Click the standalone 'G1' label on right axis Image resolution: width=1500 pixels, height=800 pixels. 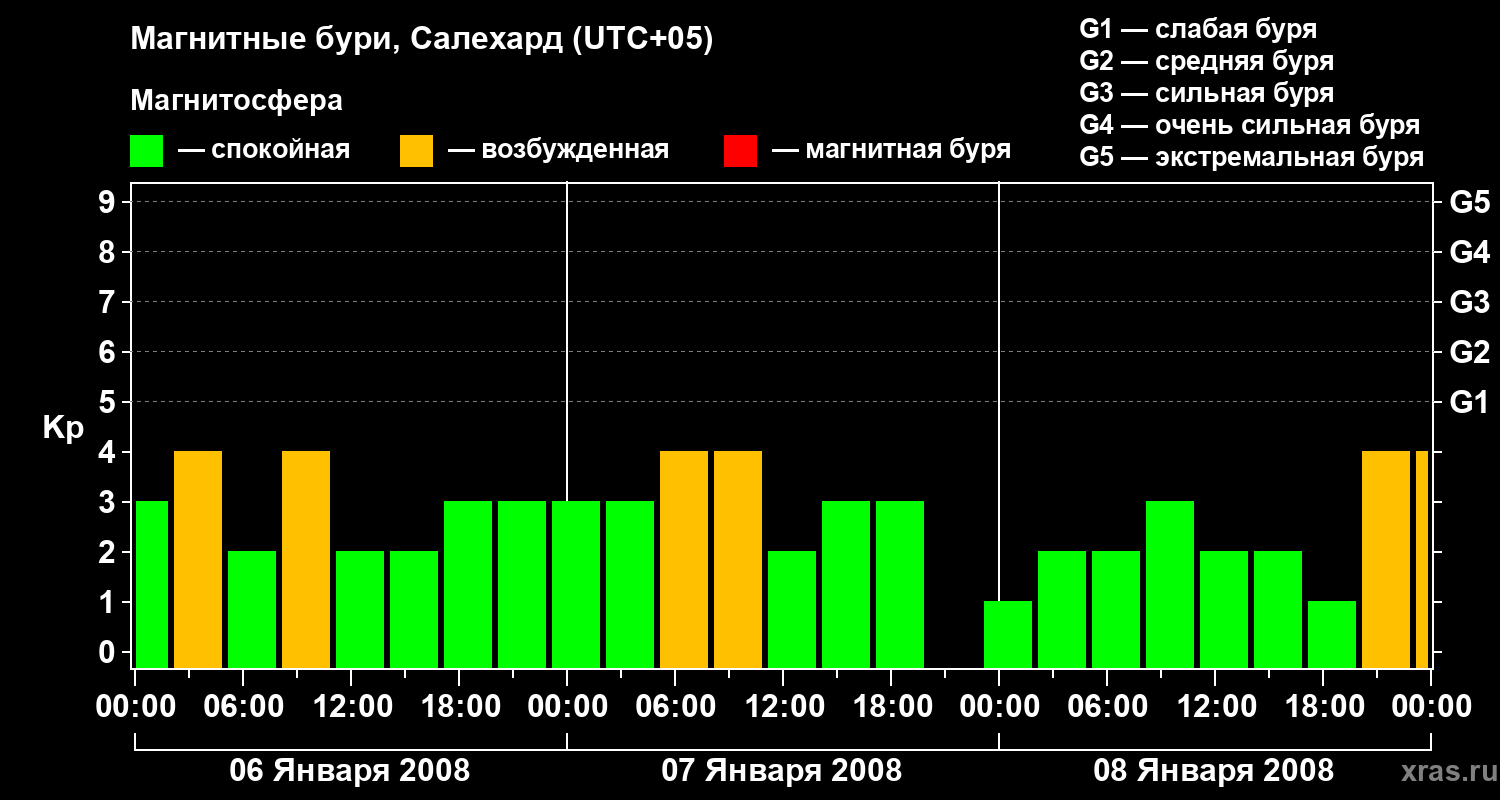pyautogui.click(x=1469, y=403)
